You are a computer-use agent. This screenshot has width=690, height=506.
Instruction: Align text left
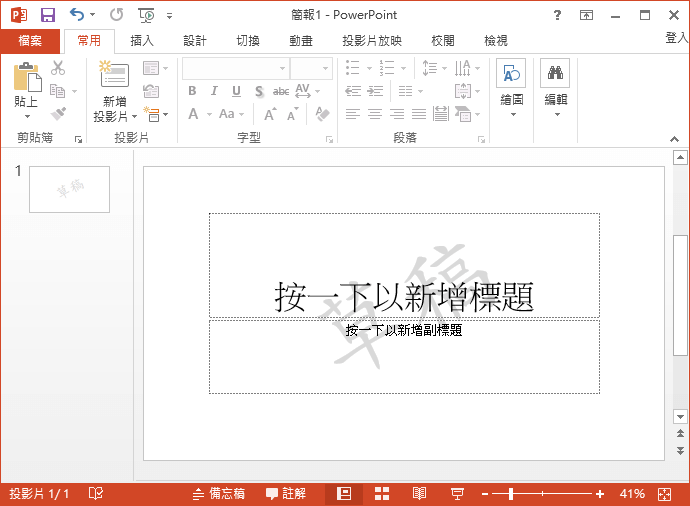click(352, 114)
